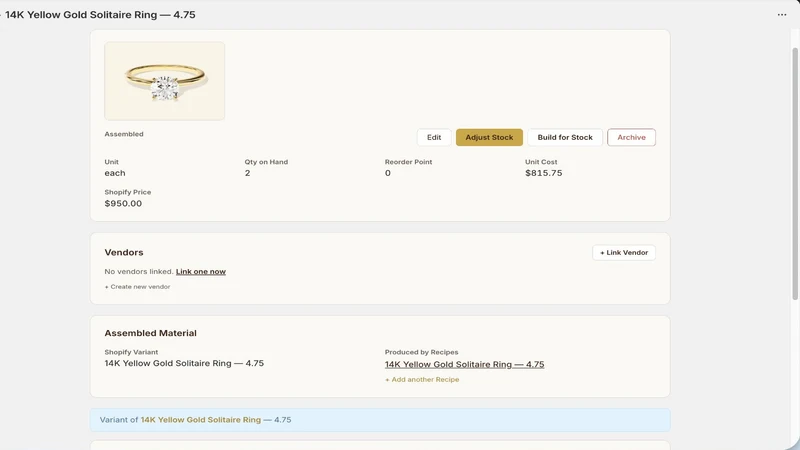Open the Adjust Stock dialog

[x=489, y=137]
